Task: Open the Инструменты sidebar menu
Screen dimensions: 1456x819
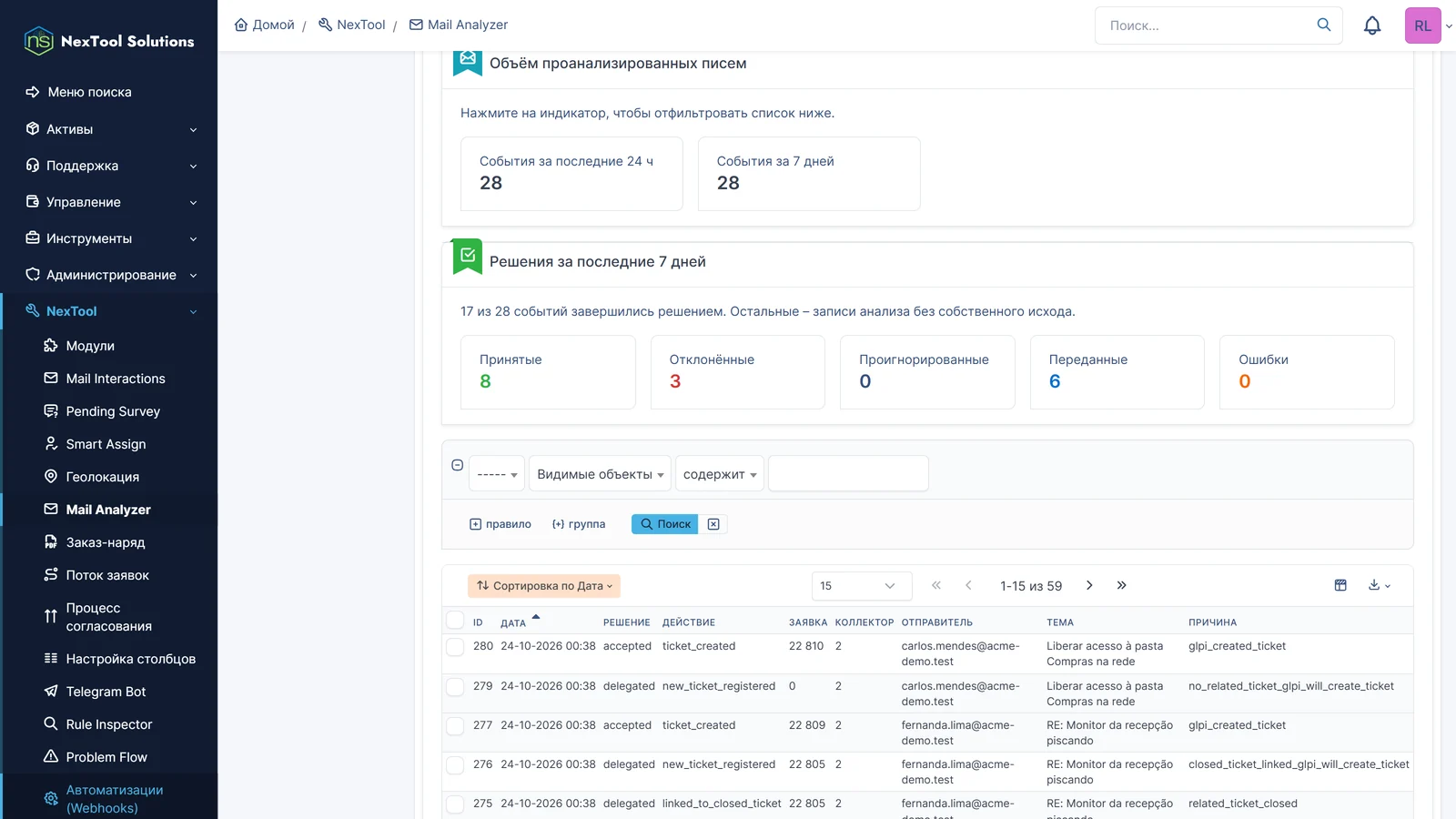Action: pos(110,238)
